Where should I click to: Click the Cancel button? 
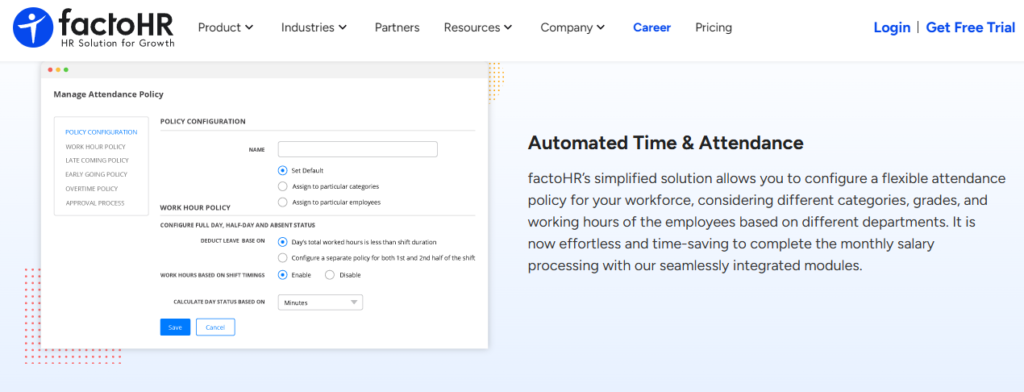(215, 327)
